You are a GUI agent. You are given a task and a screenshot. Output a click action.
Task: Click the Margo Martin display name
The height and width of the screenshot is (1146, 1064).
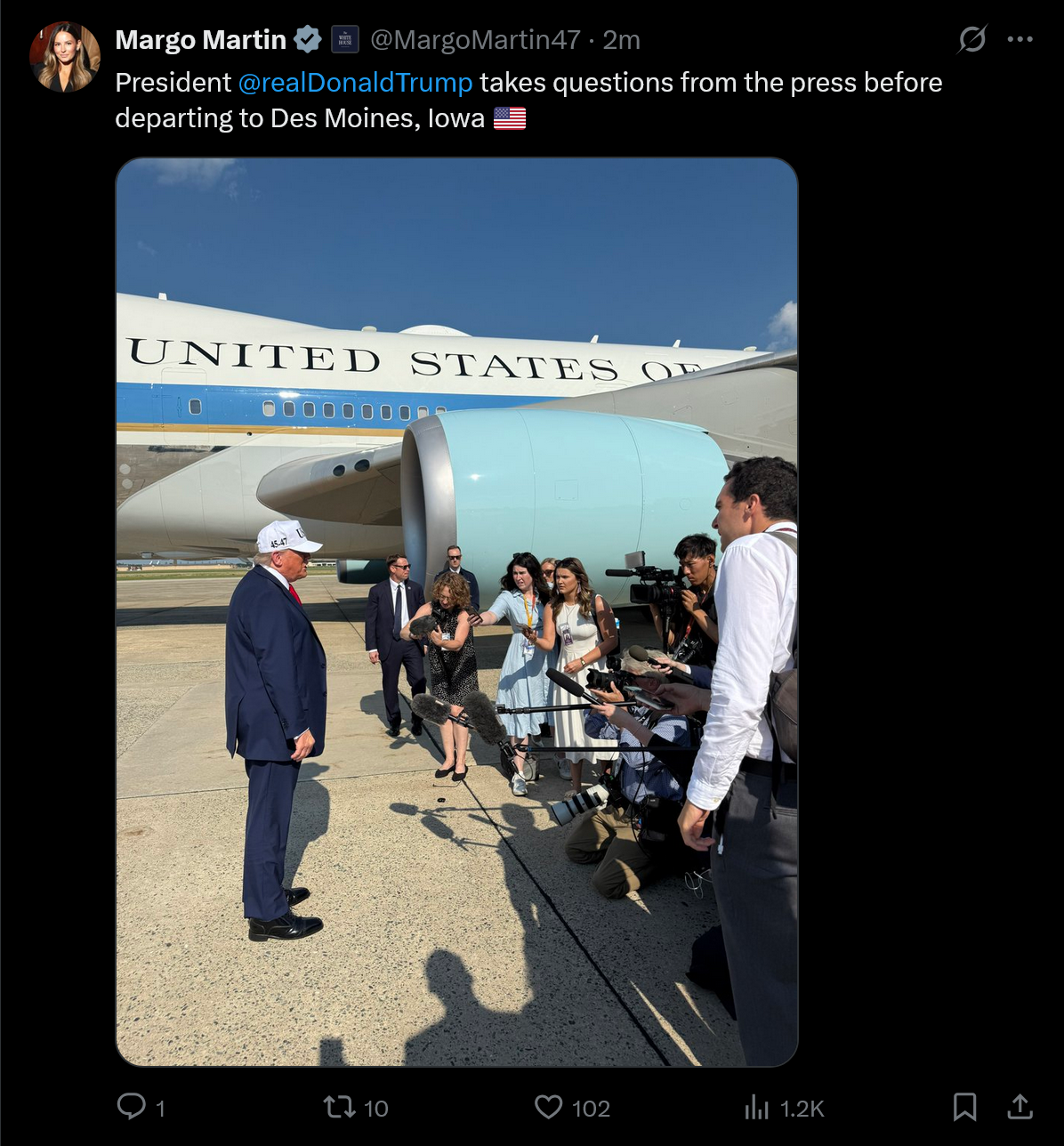tap(201, 40)
